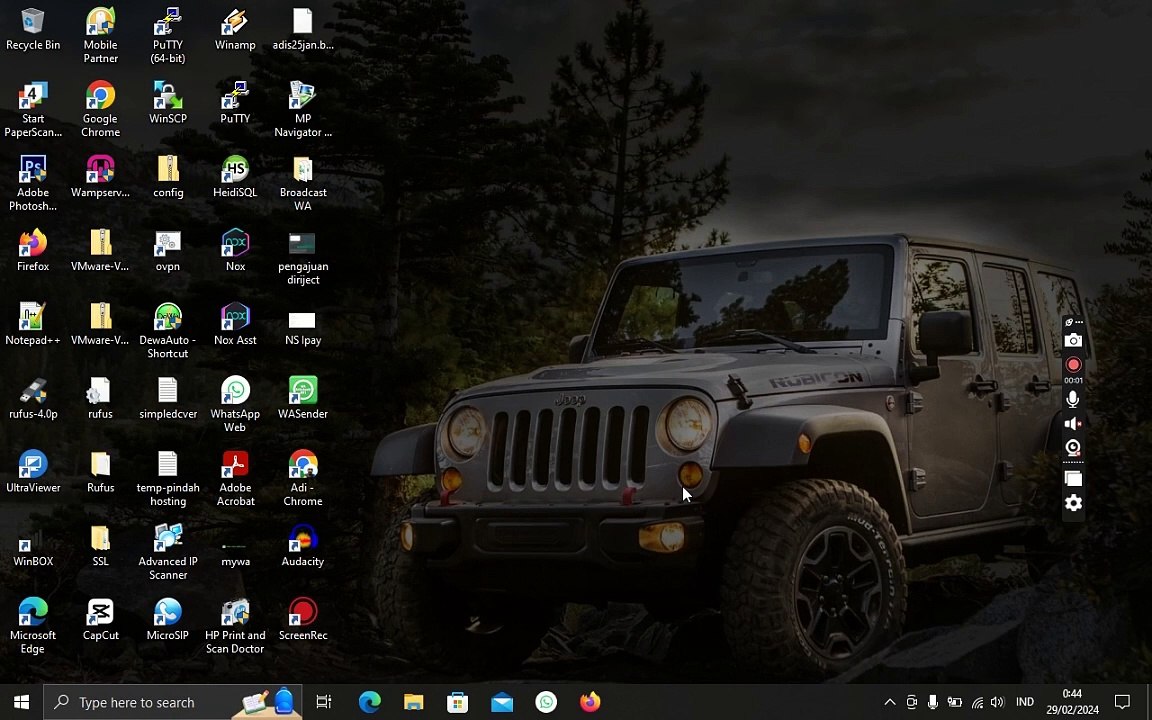
Task: Toggle the recorder microphone input
Action: [x=1073, y=400]
